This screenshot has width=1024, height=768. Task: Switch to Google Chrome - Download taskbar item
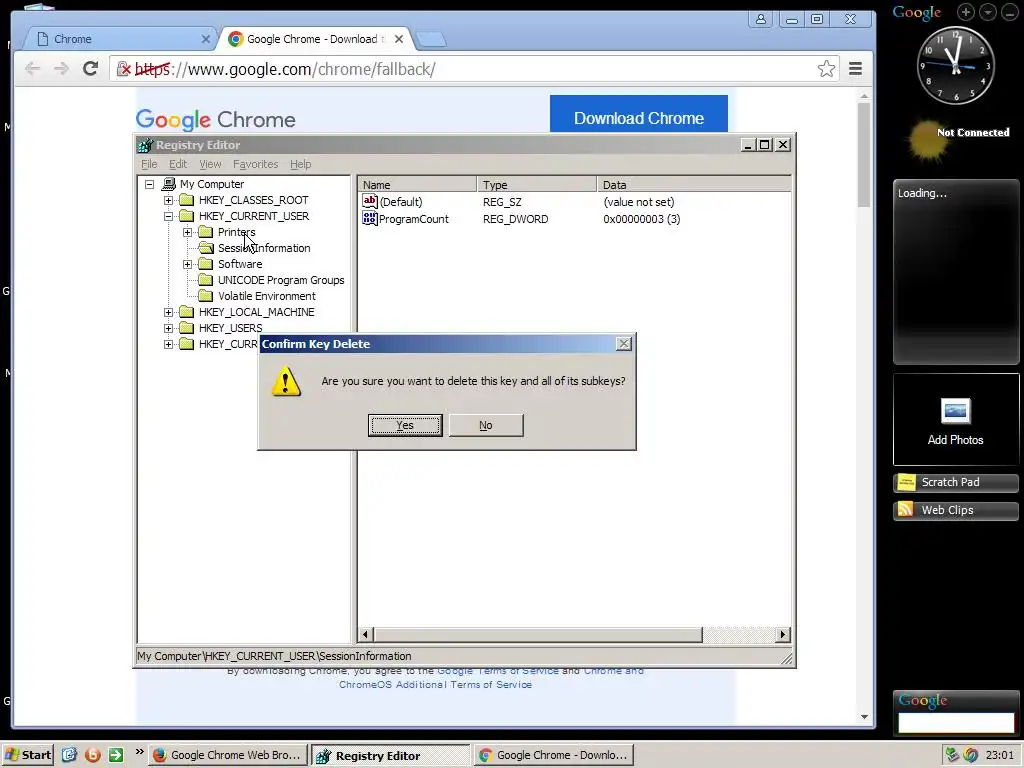[554, 755]
